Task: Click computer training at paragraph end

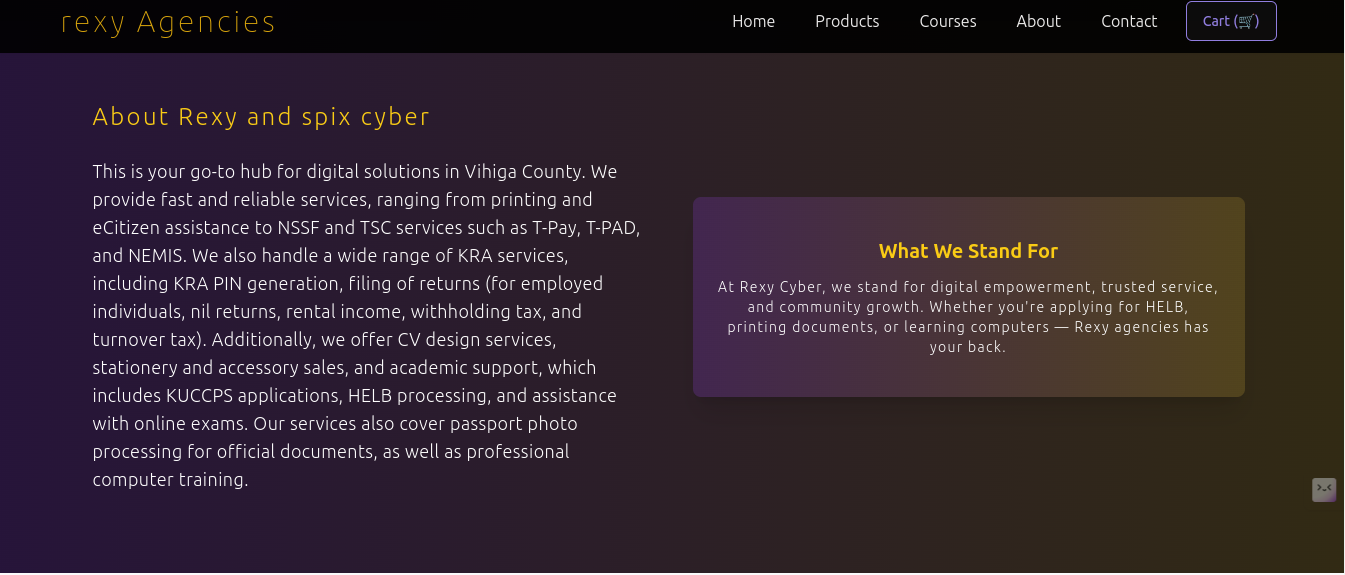Action: point(170,479)
